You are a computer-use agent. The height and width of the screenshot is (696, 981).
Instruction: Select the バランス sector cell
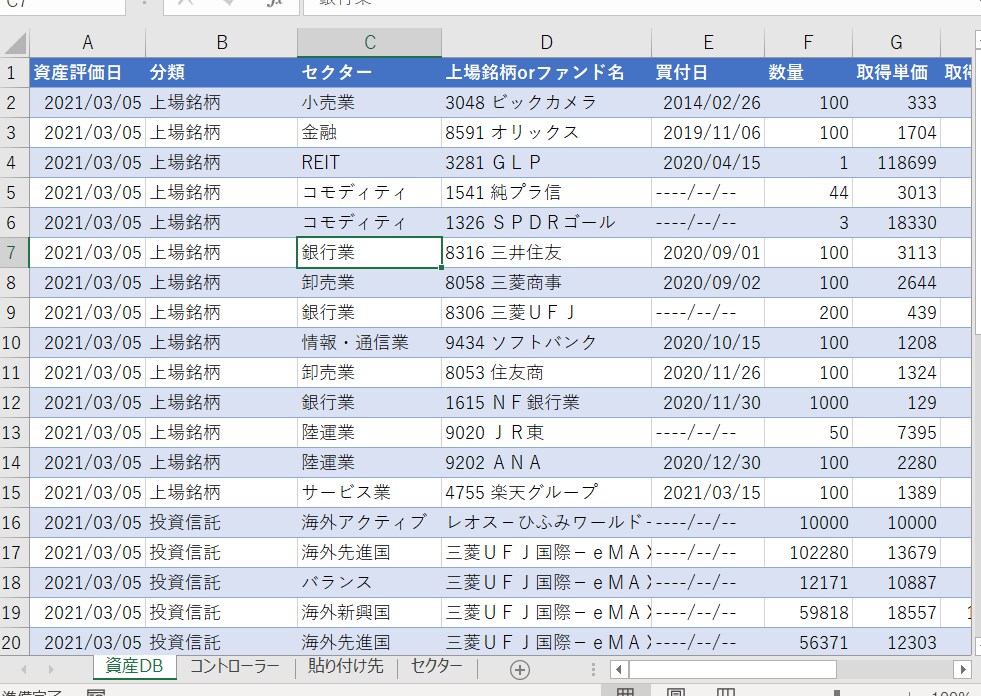[x=370, y=583]
